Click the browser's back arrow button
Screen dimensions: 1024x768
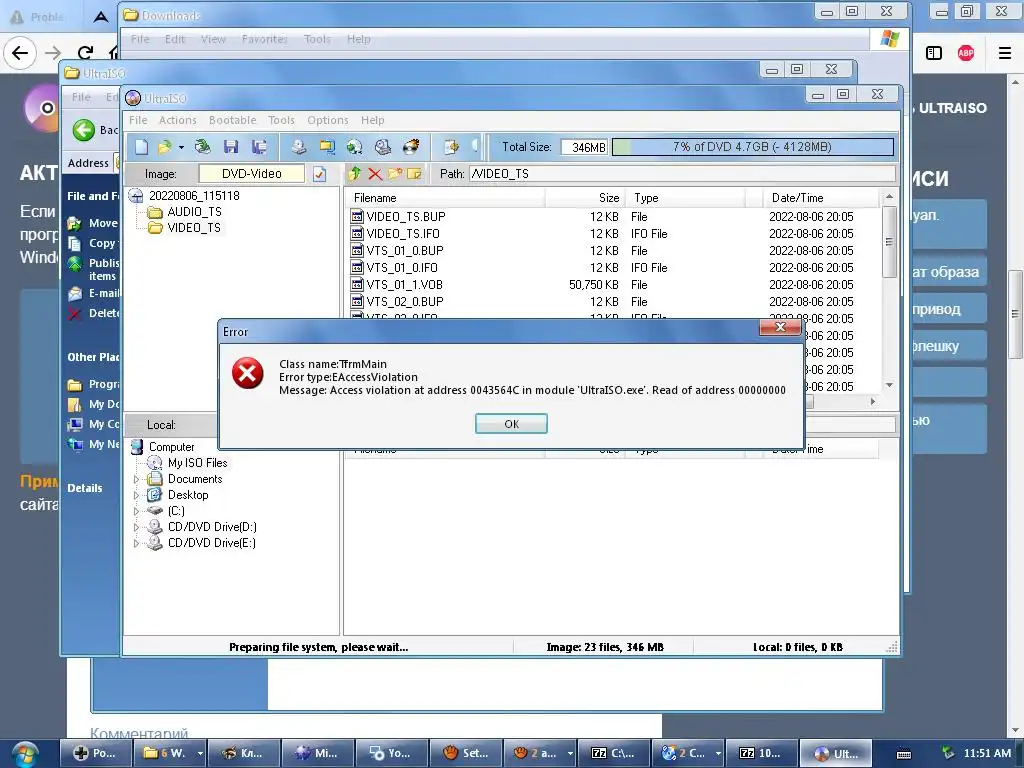click(20, 53)
